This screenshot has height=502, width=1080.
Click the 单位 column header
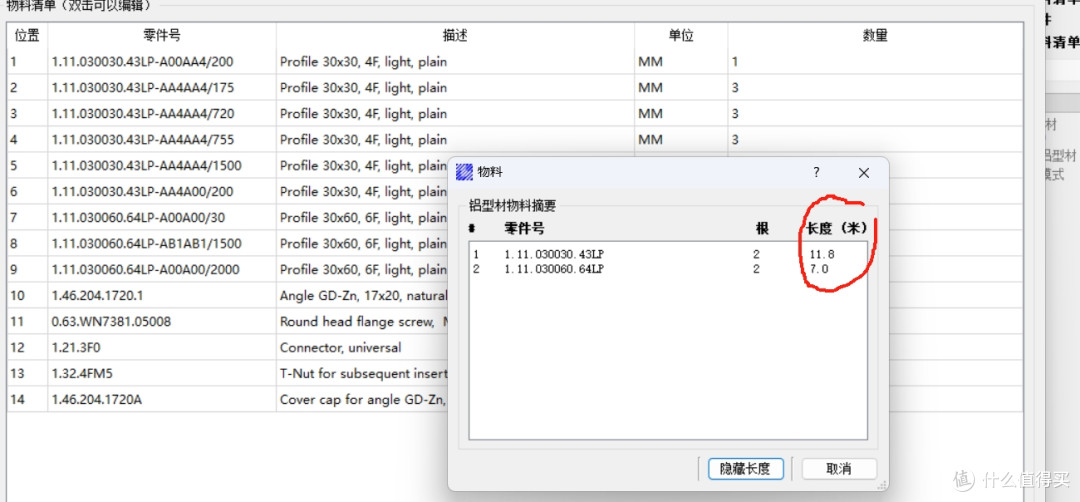pyautogui.click(x=681, y=35)
